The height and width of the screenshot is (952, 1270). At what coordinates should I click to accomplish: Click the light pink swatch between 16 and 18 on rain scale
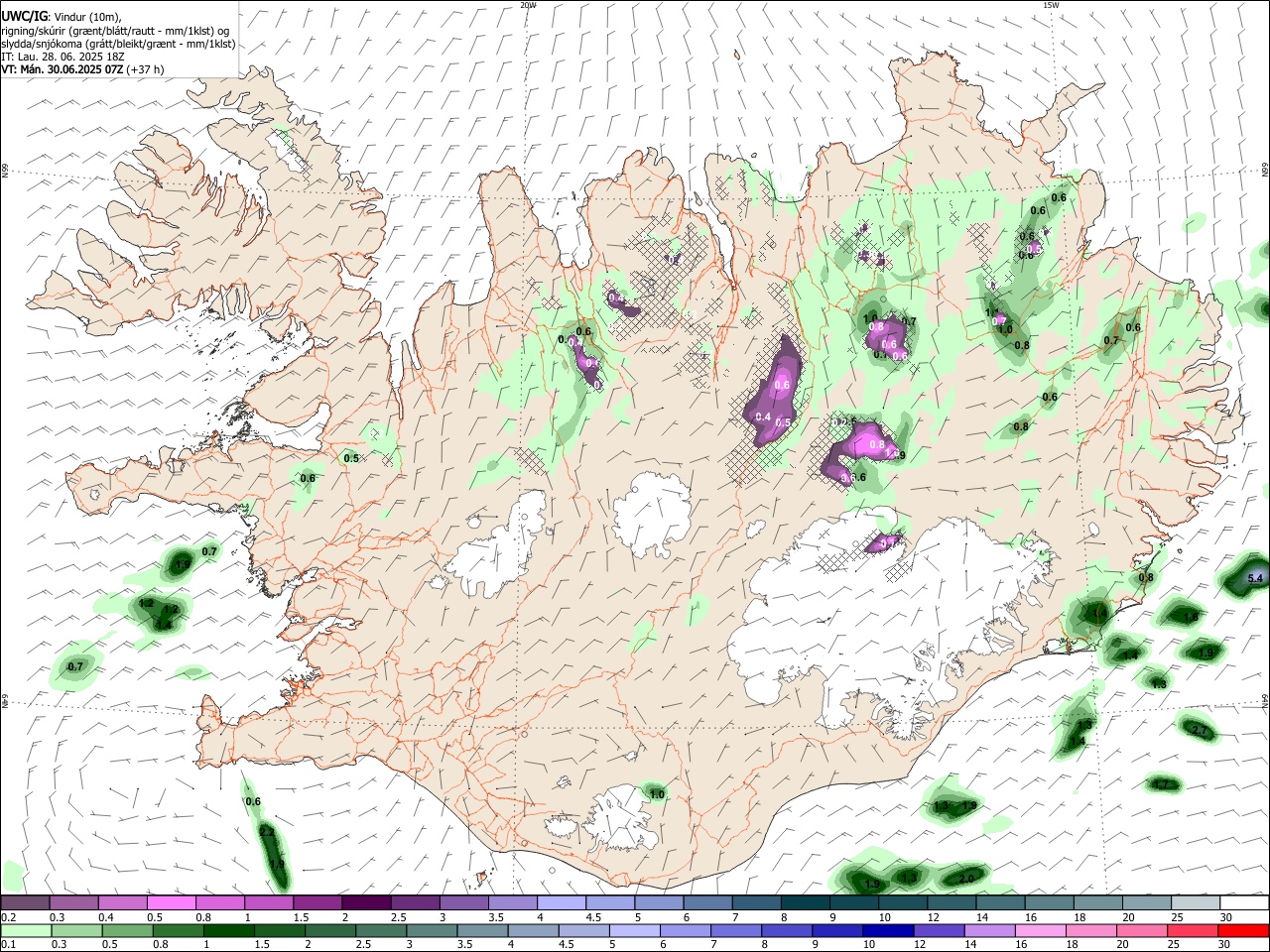(x=1042, y=930)
